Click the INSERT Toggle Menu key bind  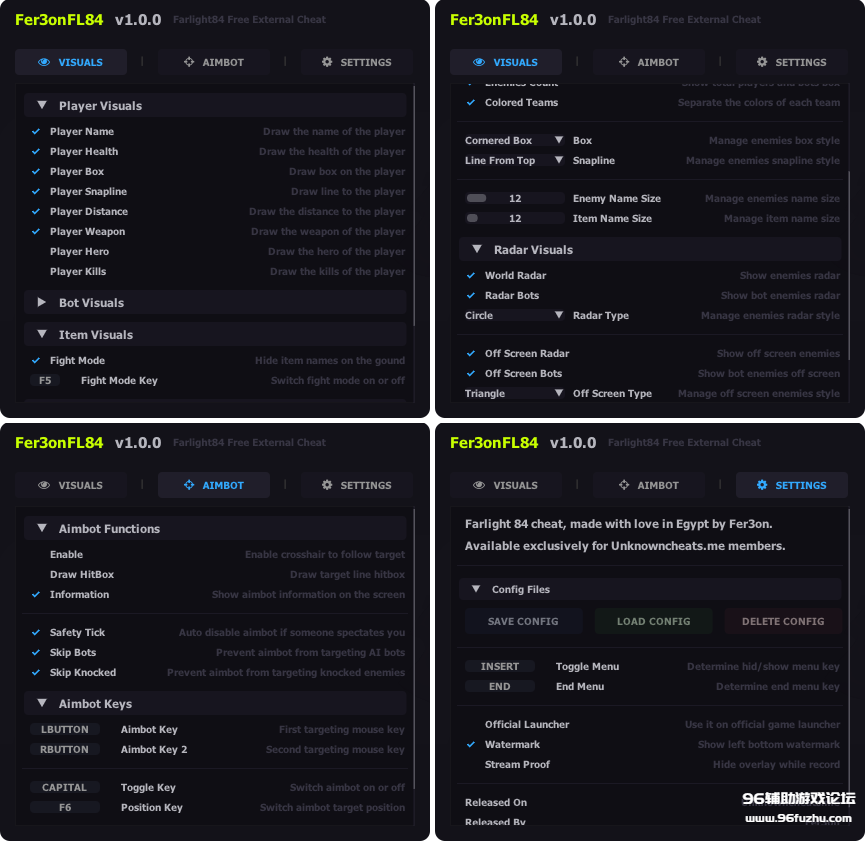(500, 666)
